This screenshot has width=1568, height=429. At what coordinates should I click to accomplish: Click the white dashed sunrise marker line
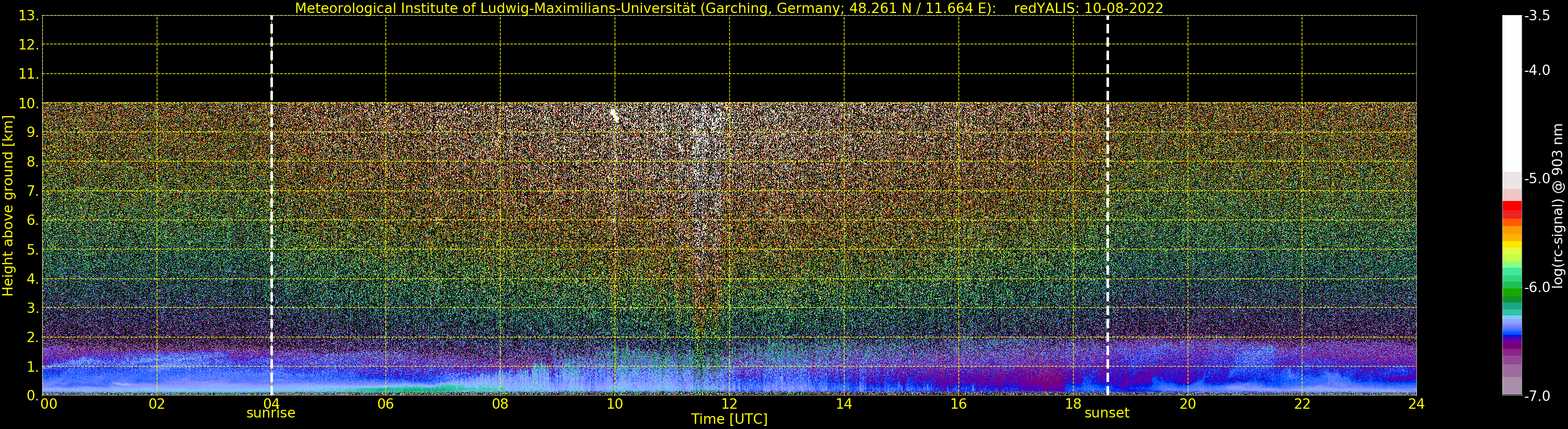click(271, 206)
